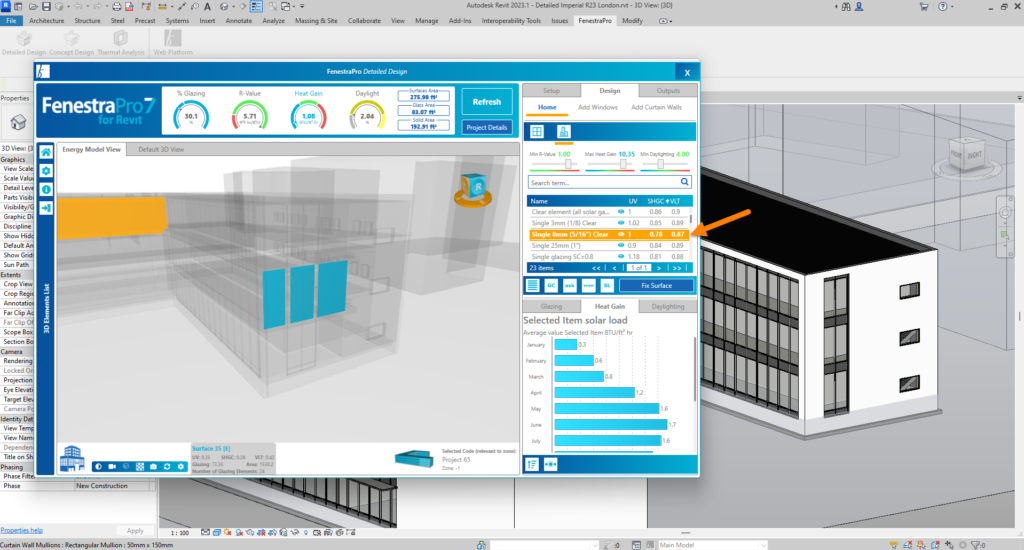This screenshot has width=1024, height=550.
Task: Switch to the Glazing chart tab
Action: click(551, 306)
